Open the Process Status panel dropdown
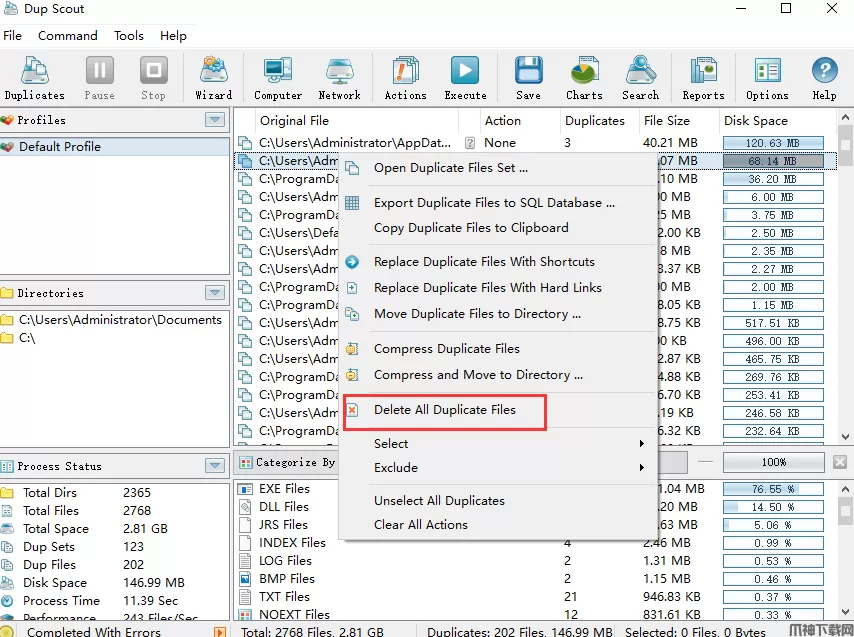This screenshot has width=854, height=637. pos(215,466)
